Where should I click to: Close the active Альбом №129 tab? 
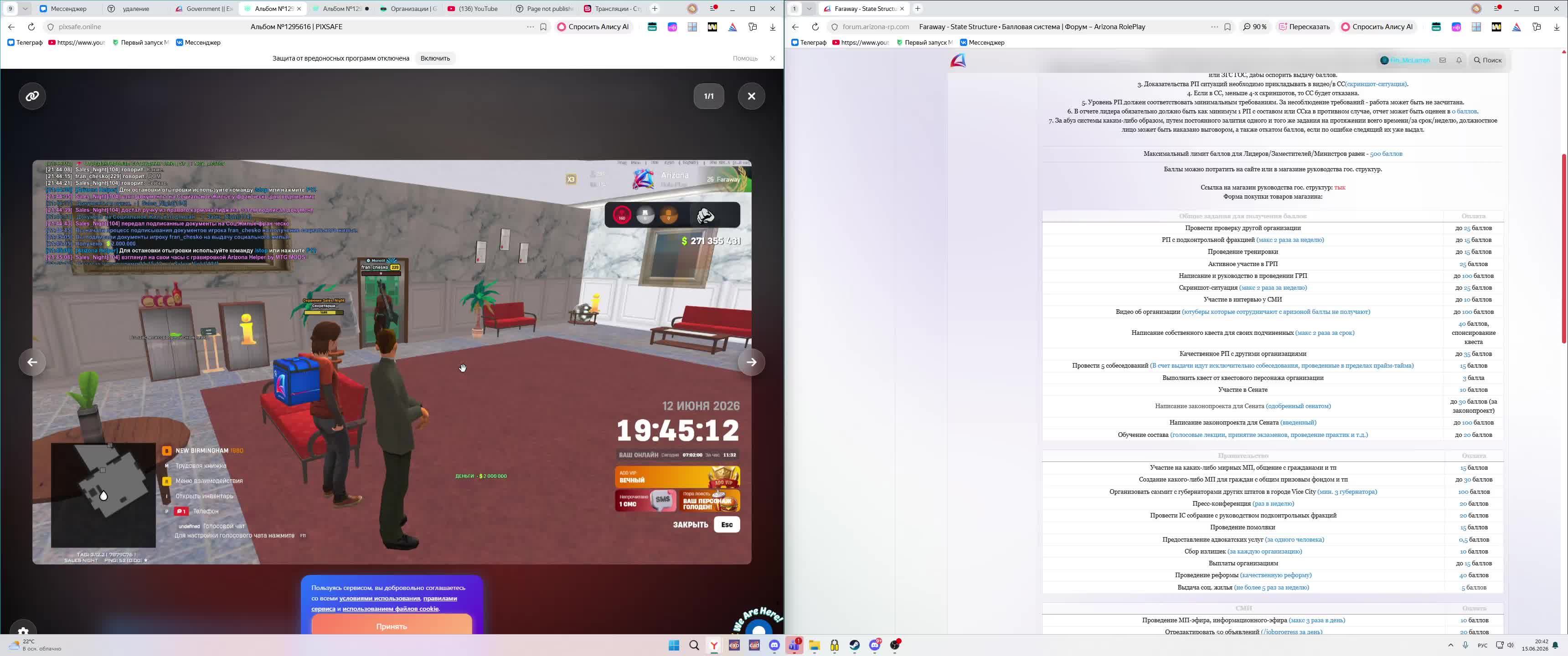click(299, 9)
